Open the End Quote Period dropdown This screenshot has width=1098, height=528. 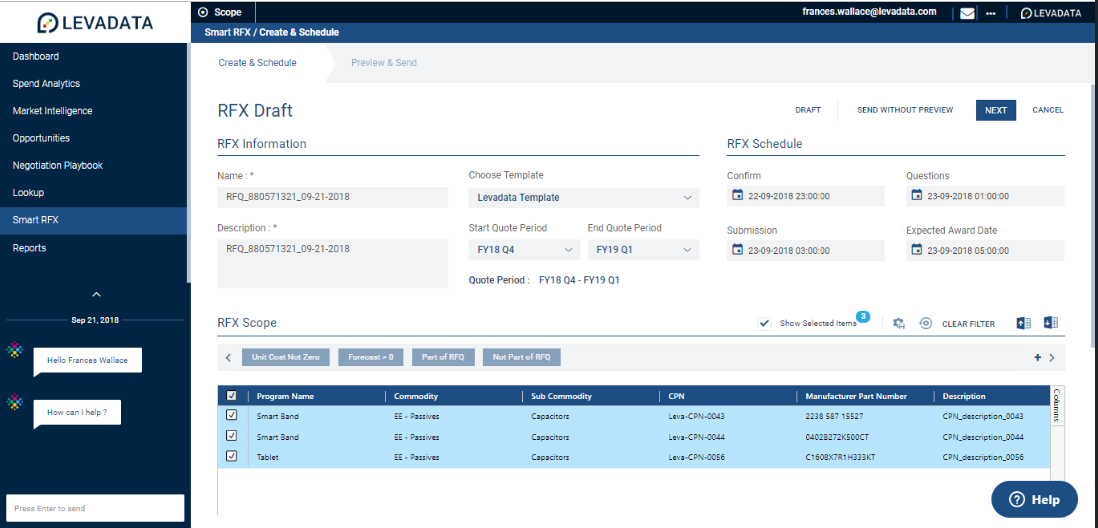click(643, 249)
